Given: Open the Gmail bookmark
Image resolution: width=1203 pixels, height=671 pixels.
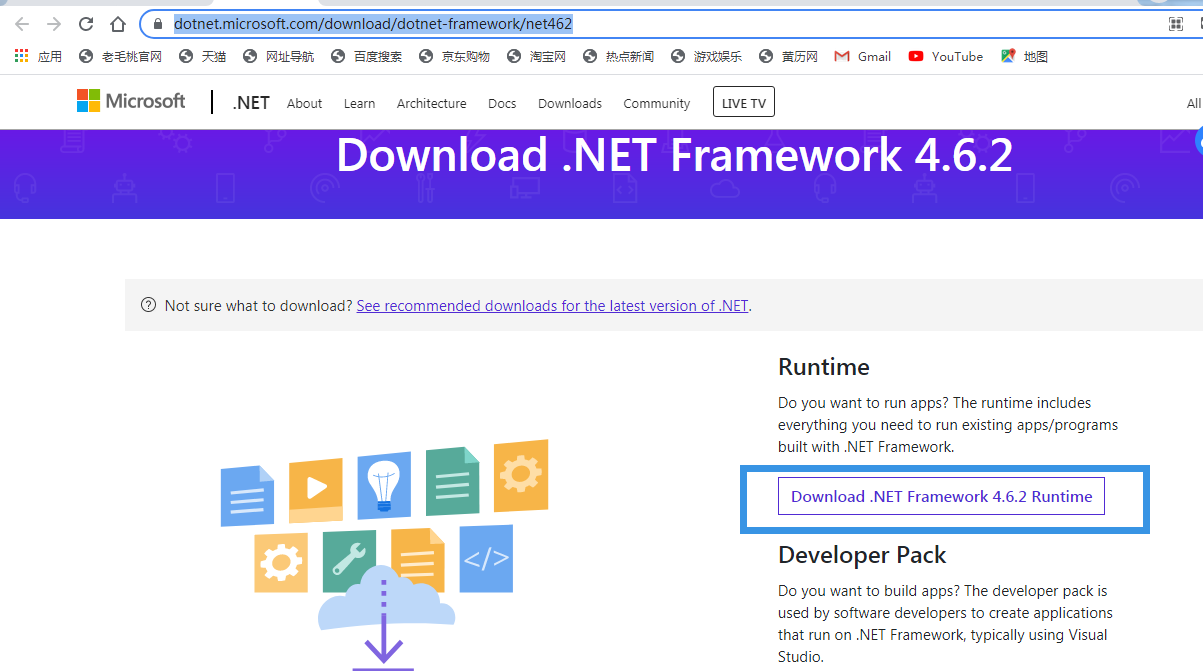Looking at the screenshot, I should 862,57.
